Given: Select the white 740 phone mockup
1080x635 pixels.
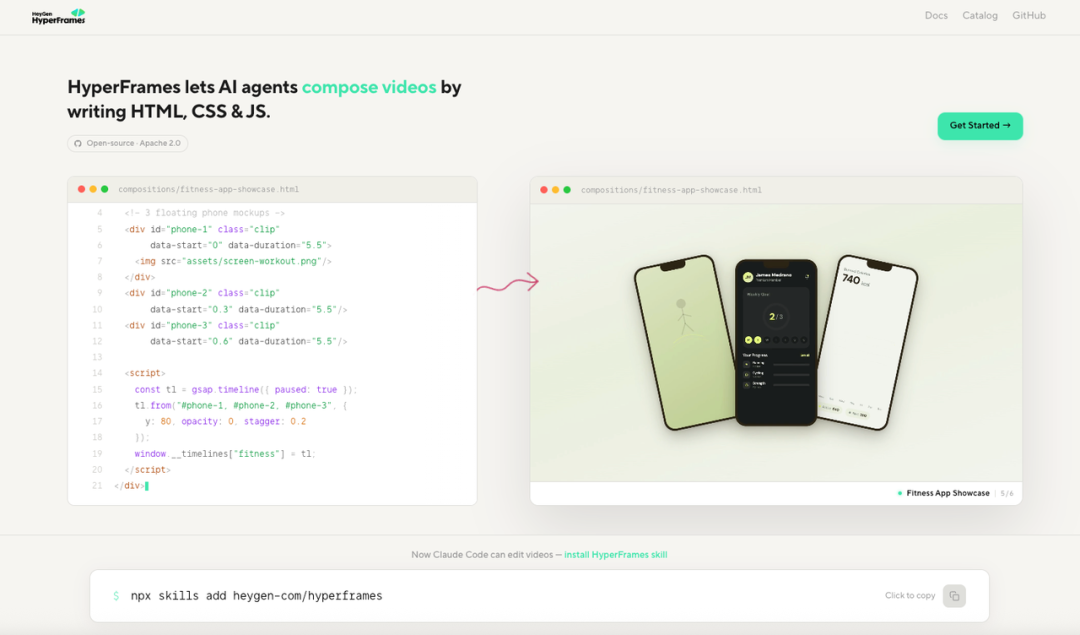Looking at the screenshot, I should pos(868,343).
